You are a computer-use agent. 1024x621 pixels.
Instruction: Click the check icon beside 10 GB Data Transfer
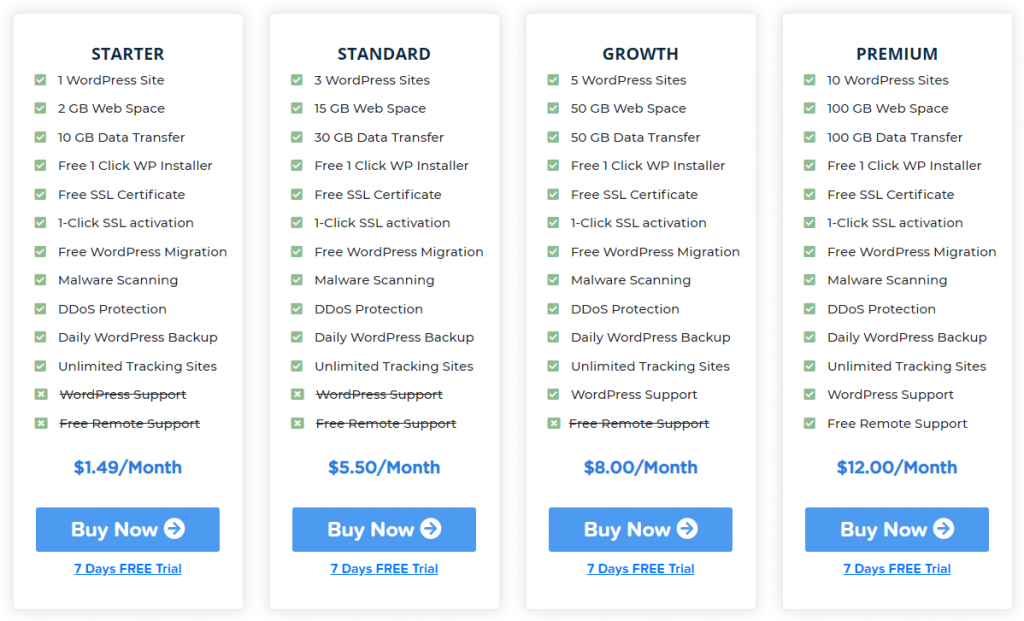[40, 137]
